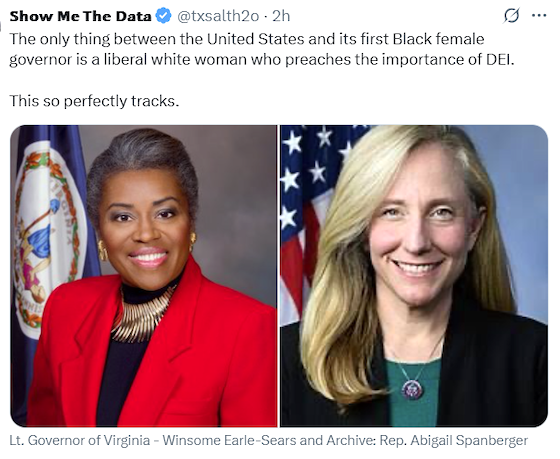560x459 pixels.
Task: Click the gold earring in the left photo
Action: [102, 250]
